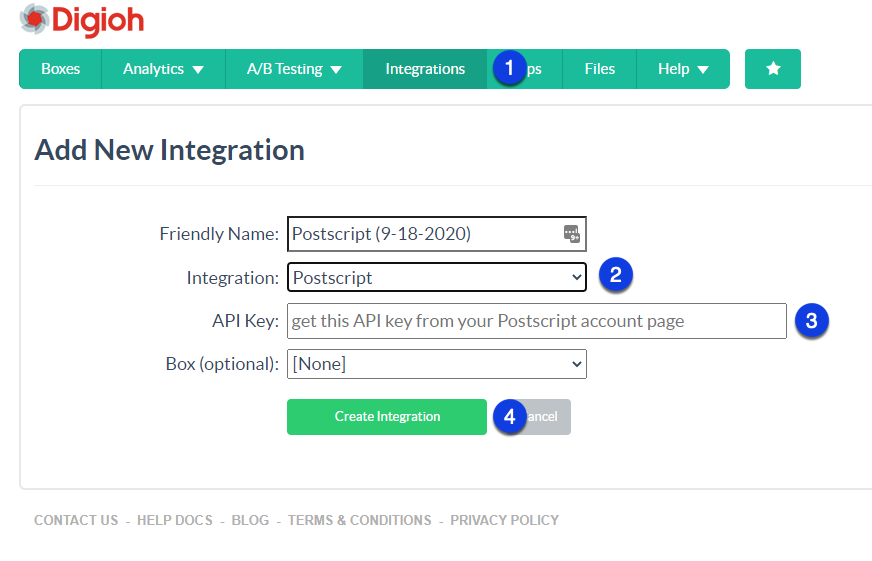Open the Box (optional) dropdown
The height and width of the screenshot is (561, 872).
pos(437,364)
